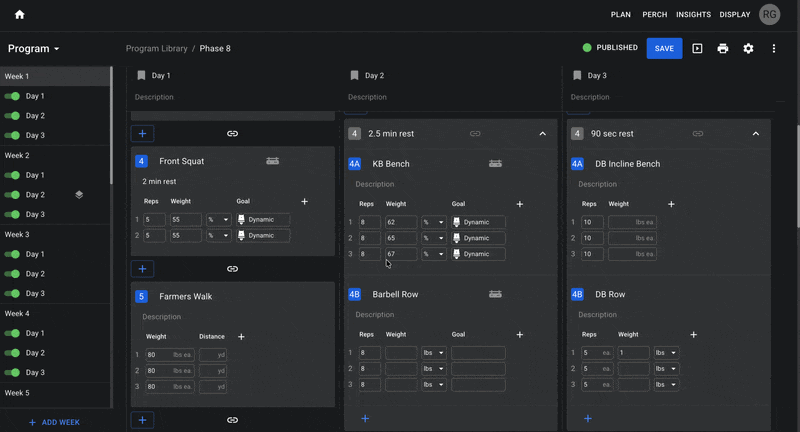Click ADD WEEK button
Viewport: 800px width, 432px height.
pyautogui.click(x=55, y=422)
